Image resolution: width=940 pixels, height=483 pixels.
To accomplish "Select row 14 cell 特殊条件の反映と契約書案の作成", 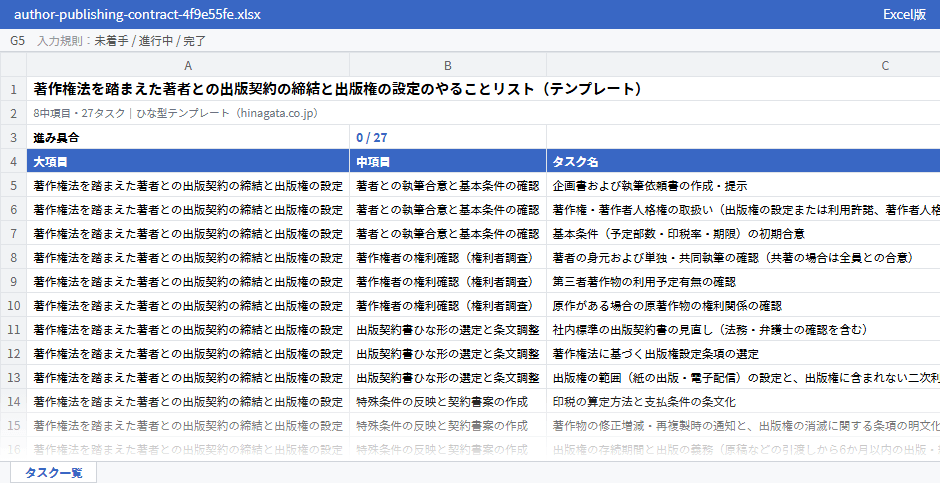I will [x=448, y=402].
